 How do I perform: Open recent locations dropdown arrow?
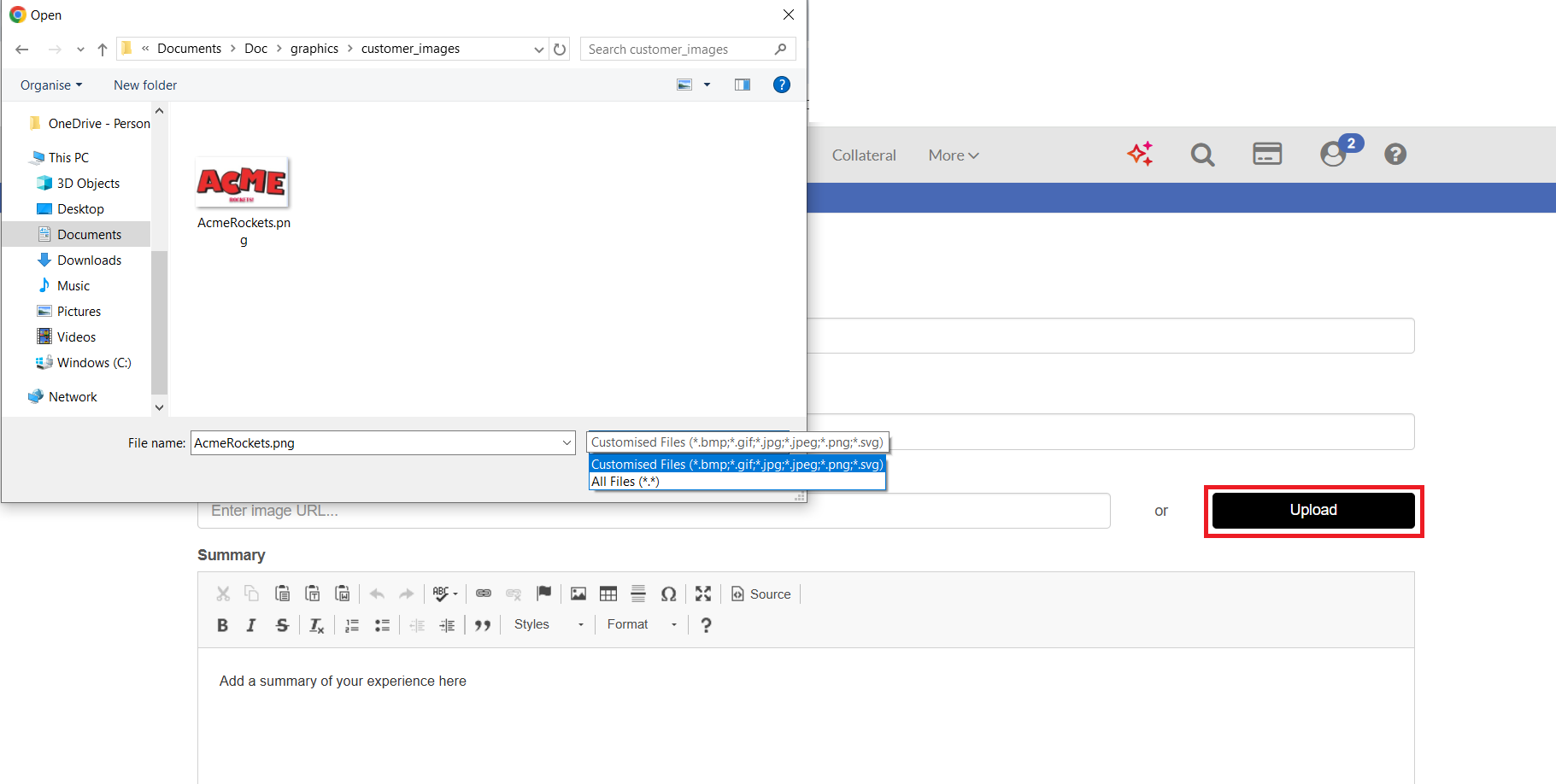click(x=80, y=50)
